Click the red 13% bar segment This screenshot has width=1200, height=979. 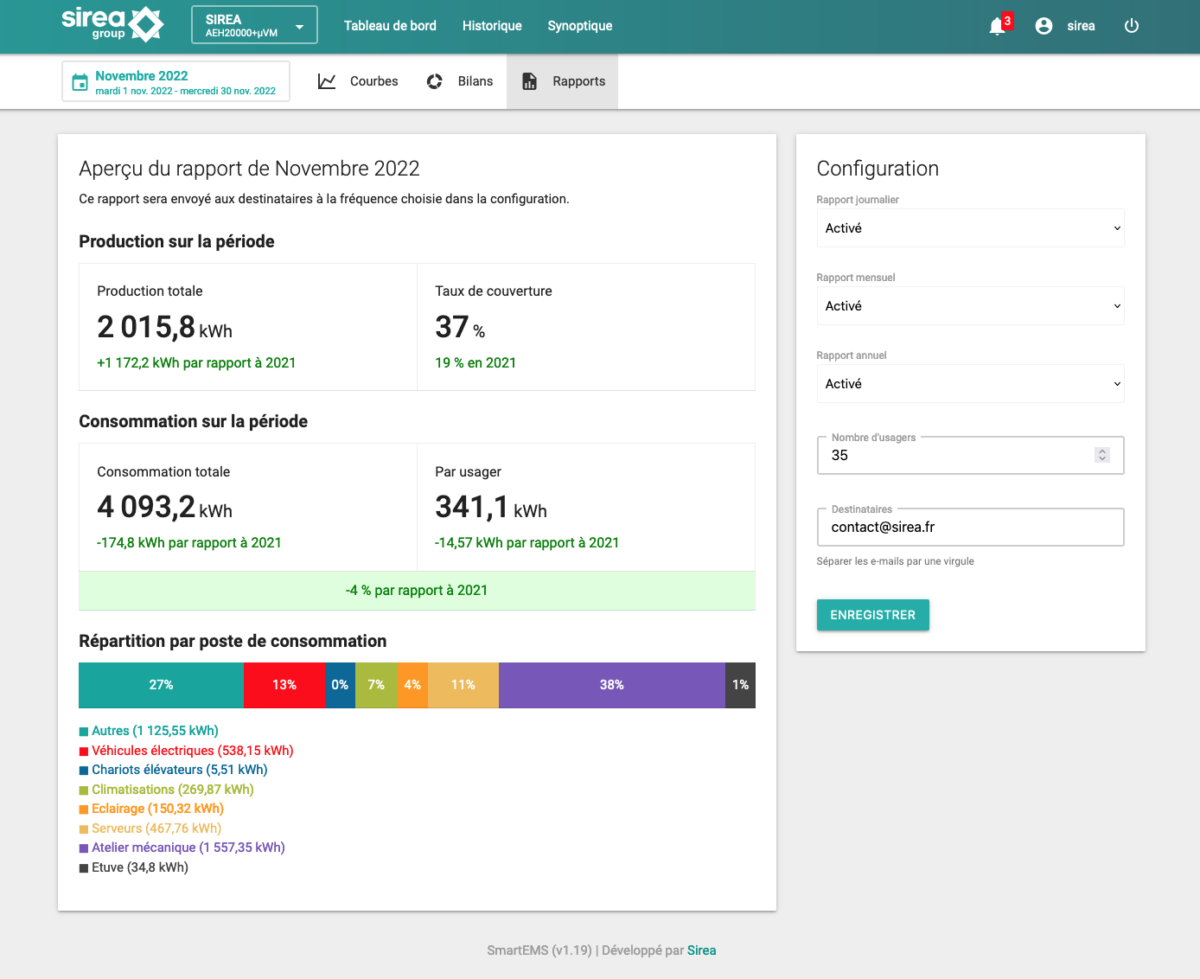coord(284,685)
